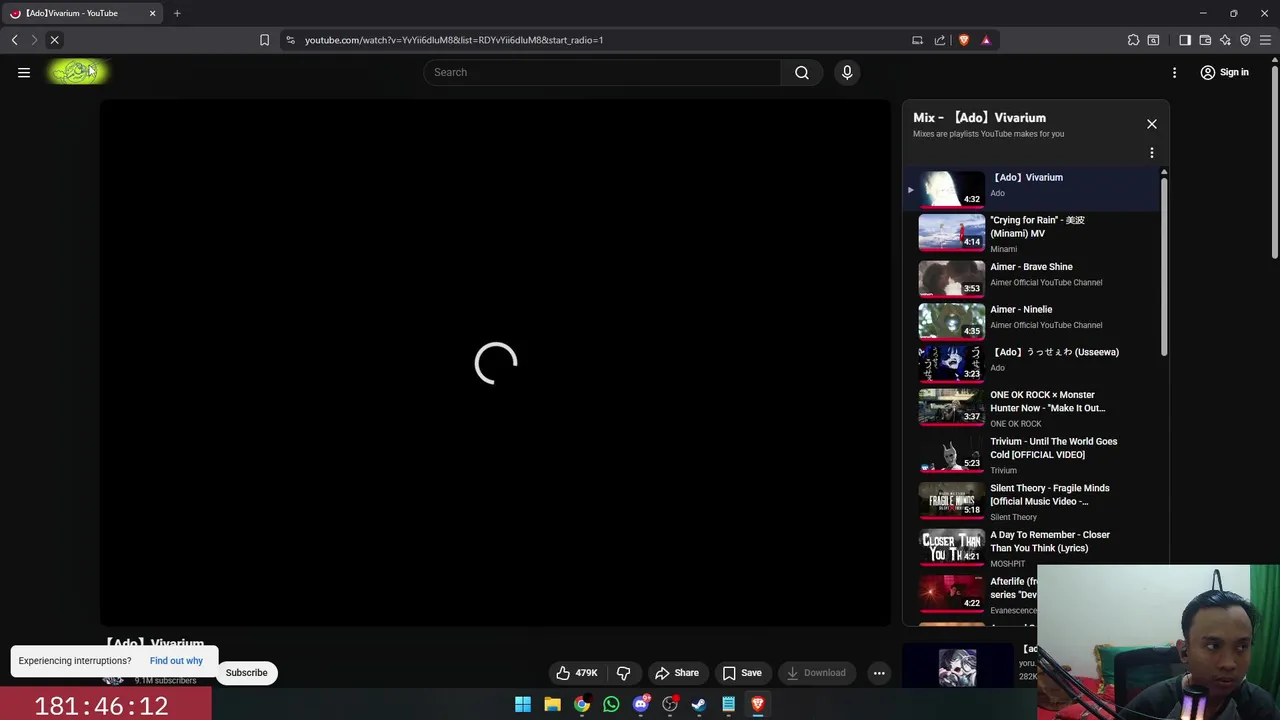Open the YouTube hamburger guide menu
The image size is (1280, 720).
[24, 72]
